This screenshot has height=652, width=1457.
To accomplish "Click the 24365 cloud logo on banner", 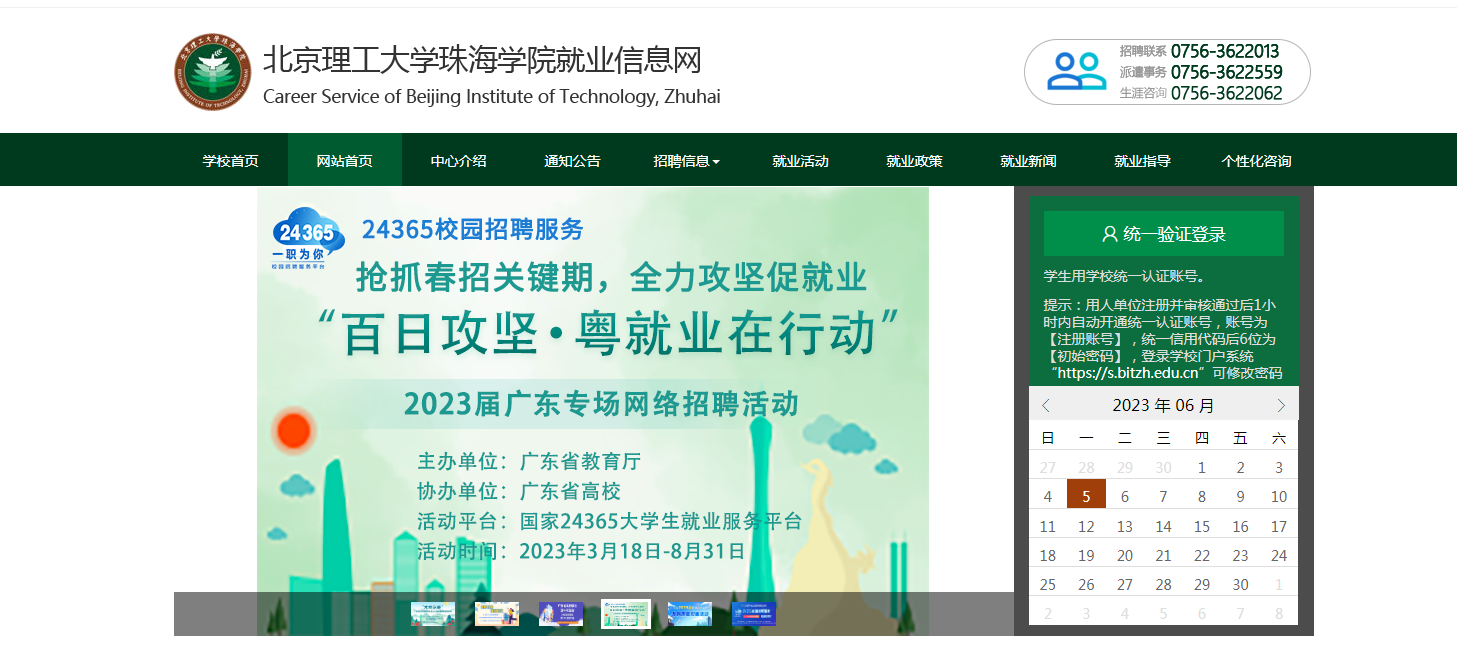I will pyautogui.click(x=308, y=239).
